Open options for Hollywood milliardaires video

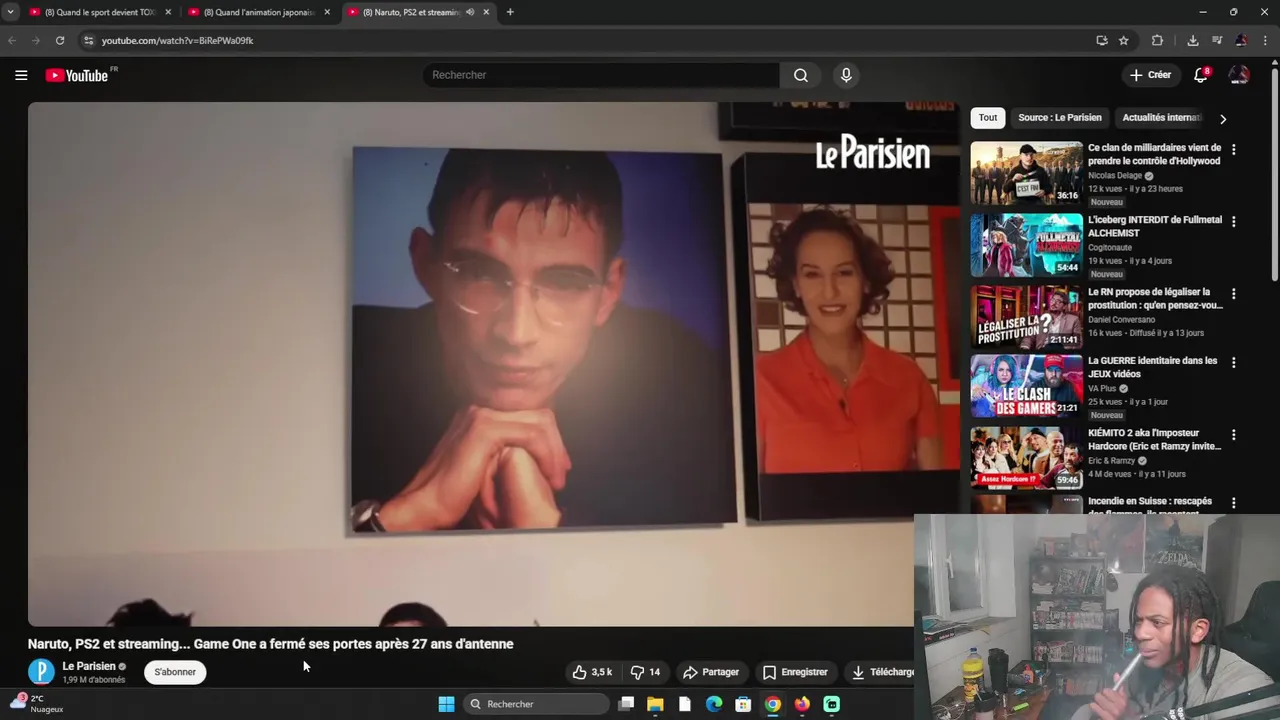pos(1233,149)
